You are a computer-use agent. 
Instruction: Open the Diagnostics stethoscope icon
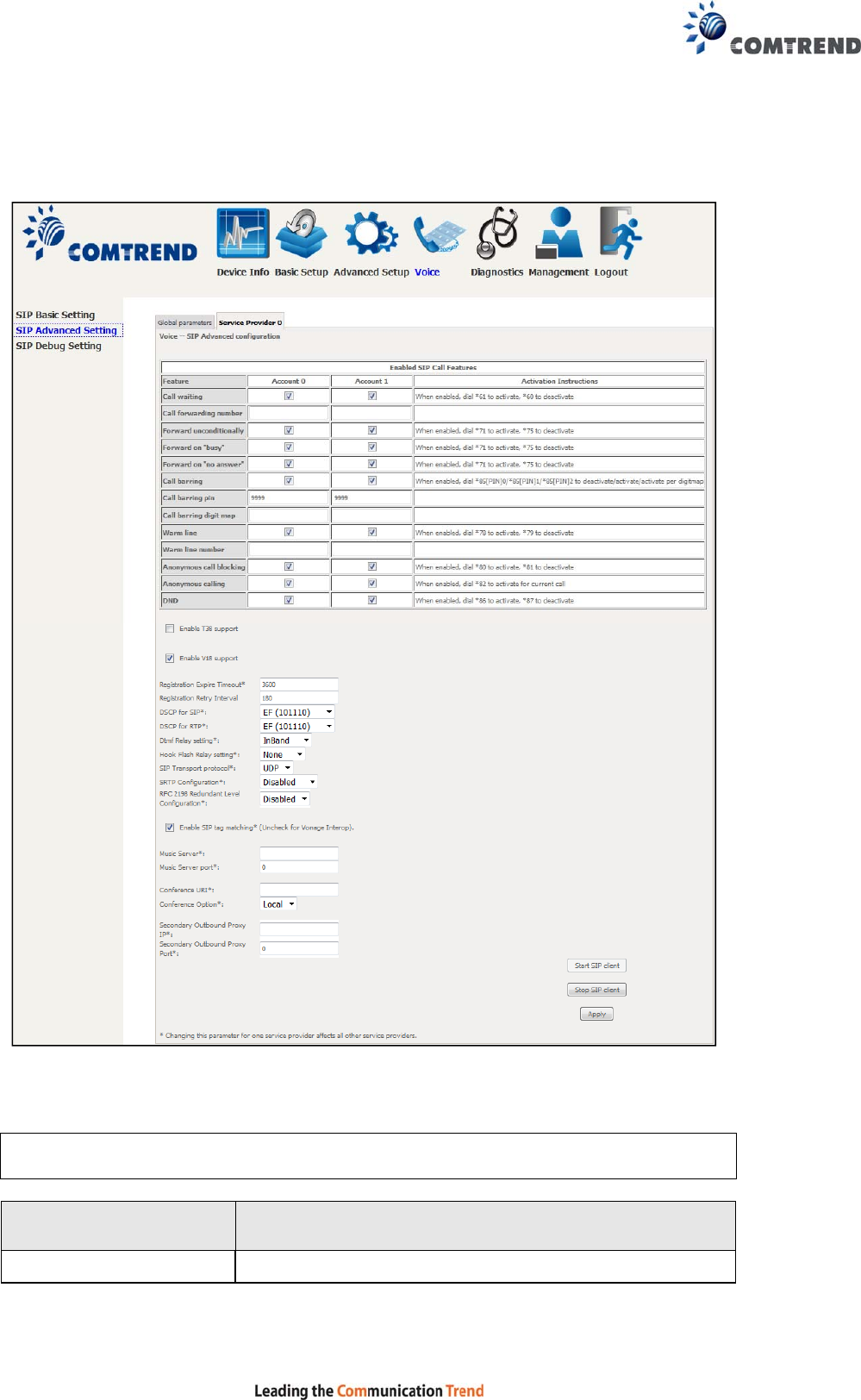[x=497, y=233]
